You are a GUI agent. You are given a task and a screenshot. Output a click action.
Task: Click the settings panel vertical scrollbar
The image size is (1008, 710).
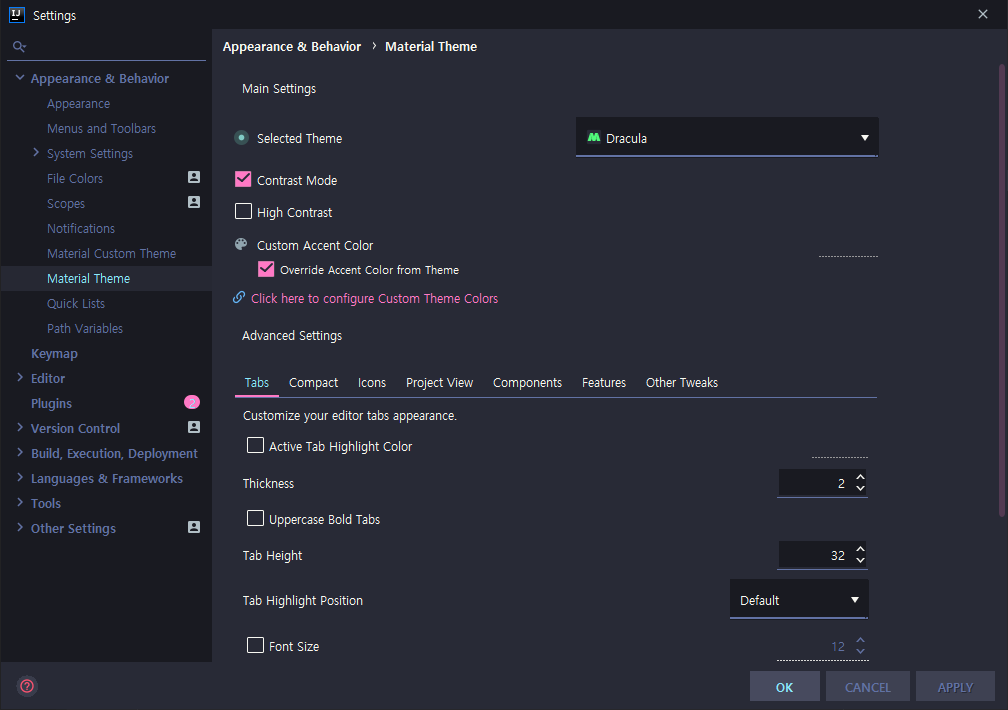[x=1001, y=289]
